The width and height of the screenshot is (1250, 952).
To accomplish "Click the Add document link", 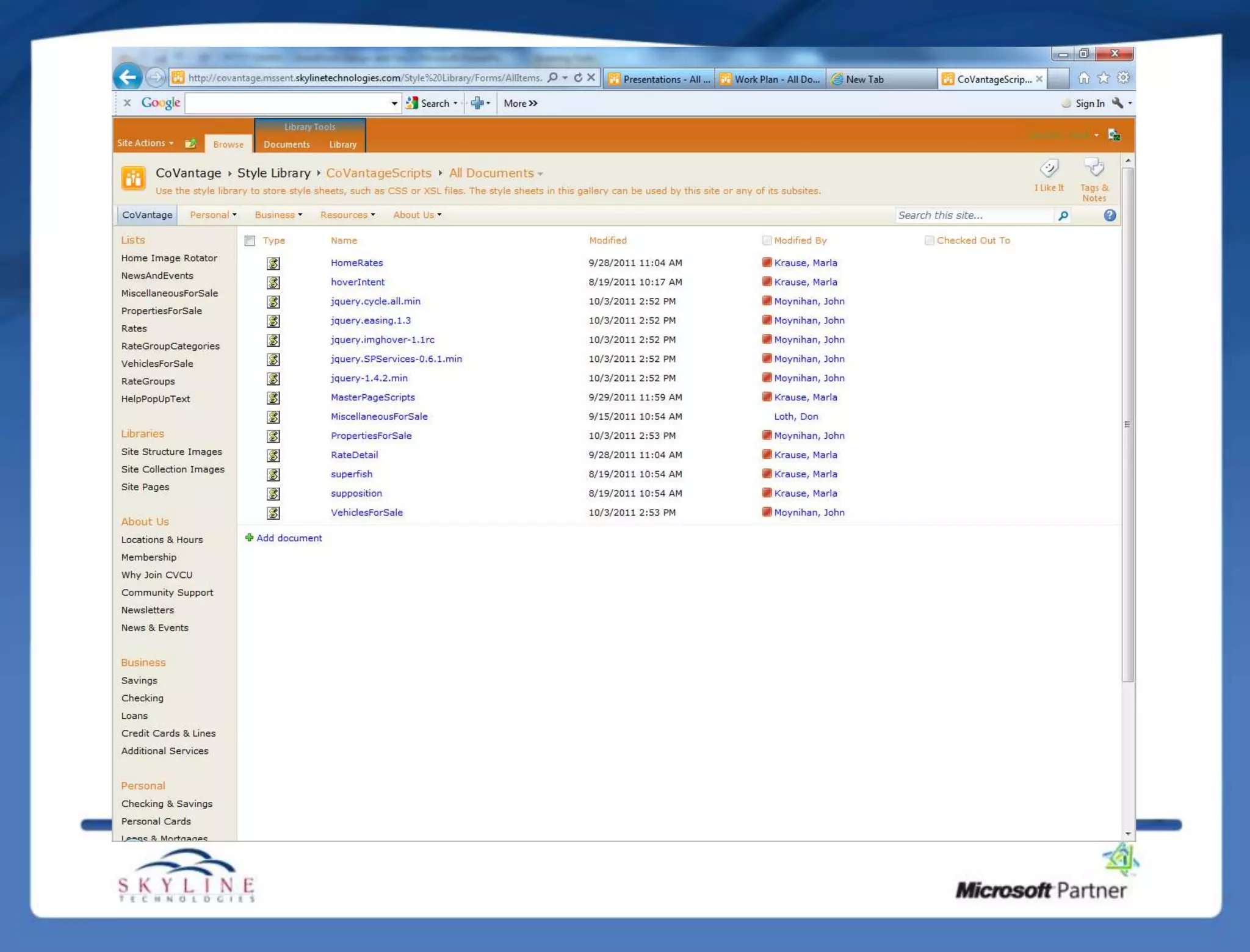I will click(x=289, y=538).
